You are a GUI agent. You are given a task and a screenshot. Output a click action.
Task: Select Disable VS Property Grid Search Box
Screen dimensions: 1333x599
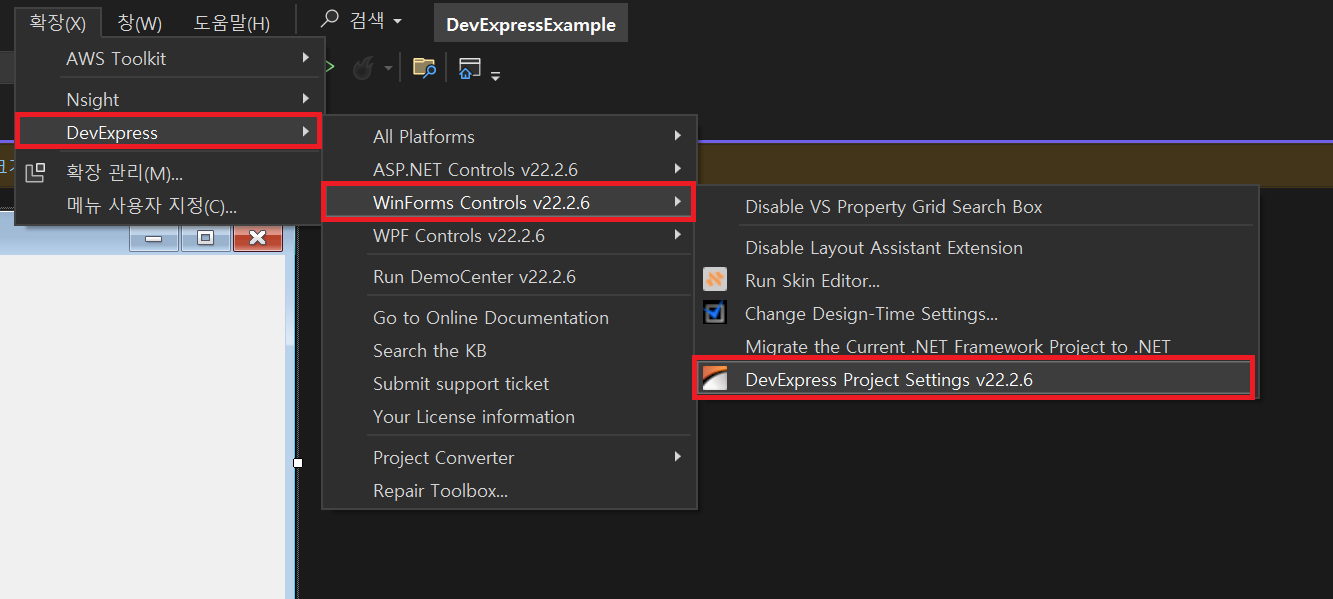(975, 207)
